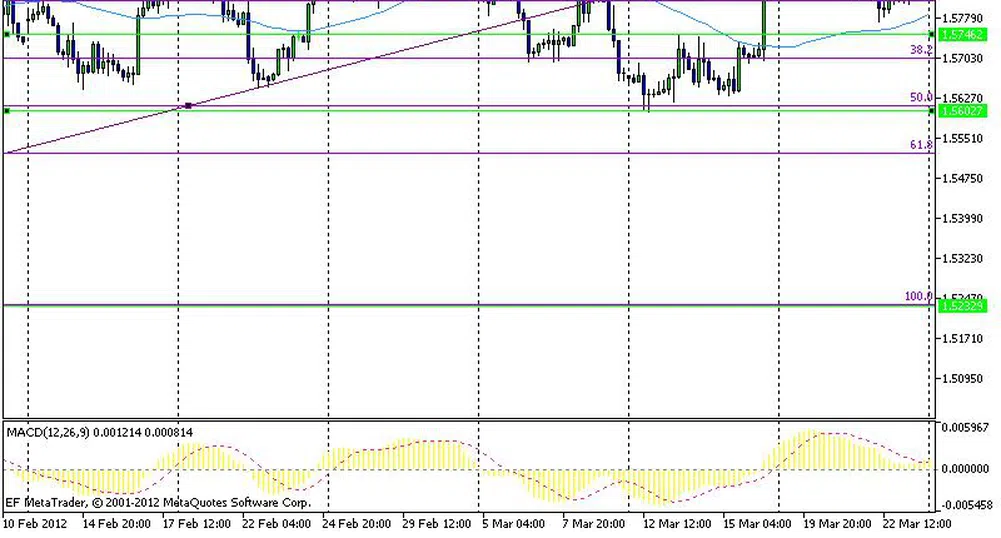Viewport: 1001px width, 538px height.
Task: Click the 5 Mar 04:00 time label
Action: click(513, 523)
